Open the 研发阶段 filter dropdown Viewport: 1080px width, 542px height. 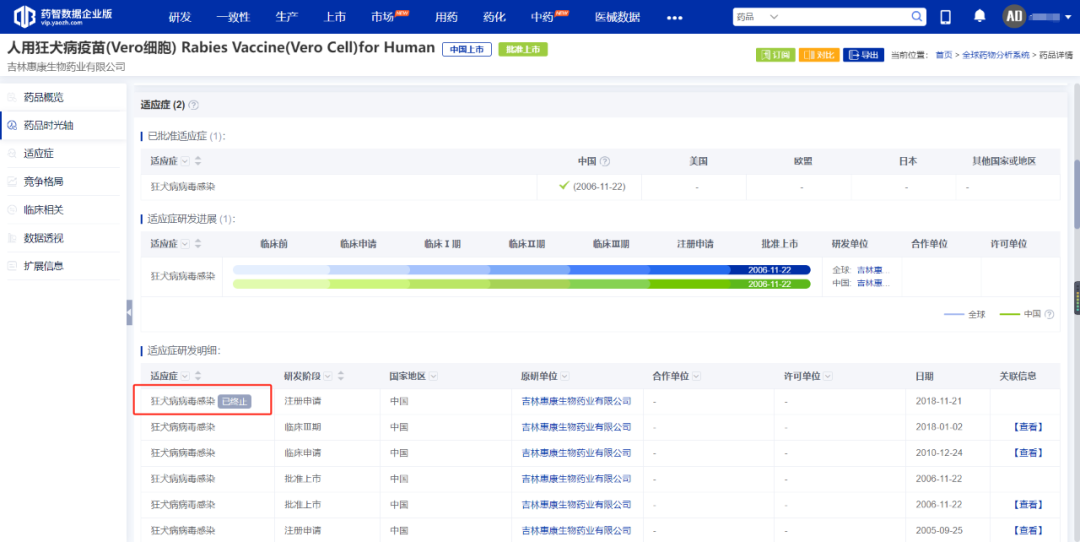(x=328, y=376)
